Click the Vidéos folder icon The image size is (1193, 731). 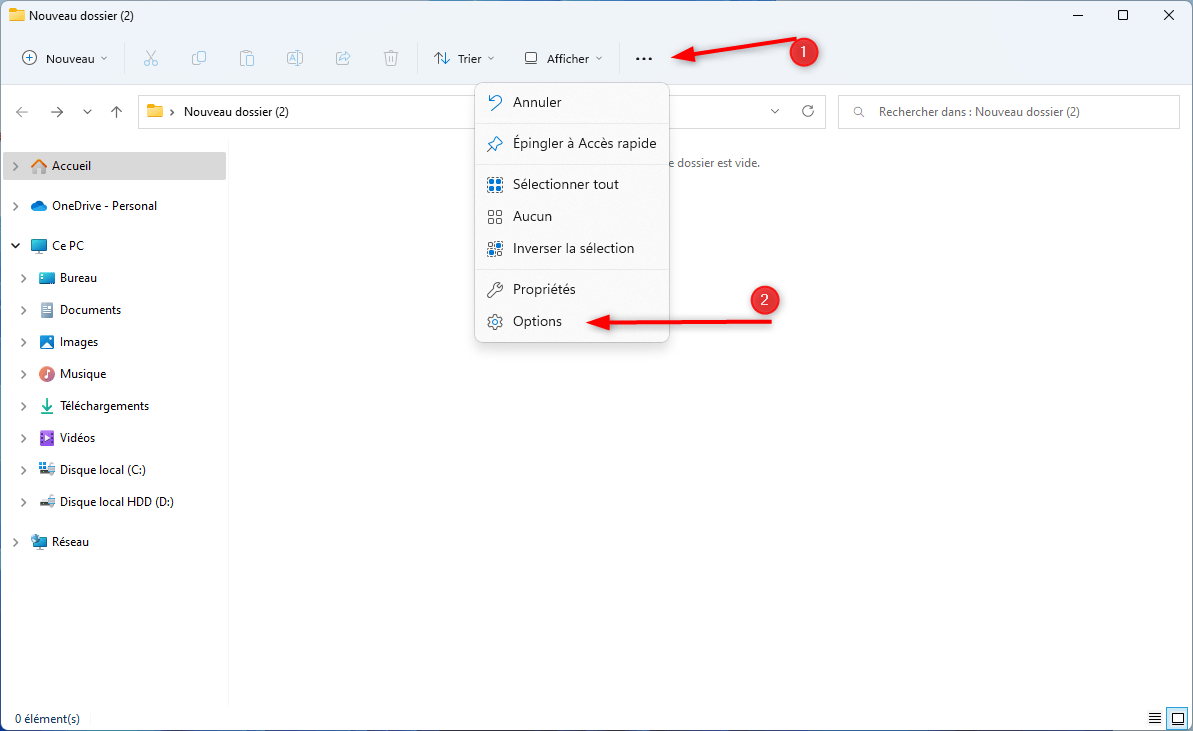[47, 438]
